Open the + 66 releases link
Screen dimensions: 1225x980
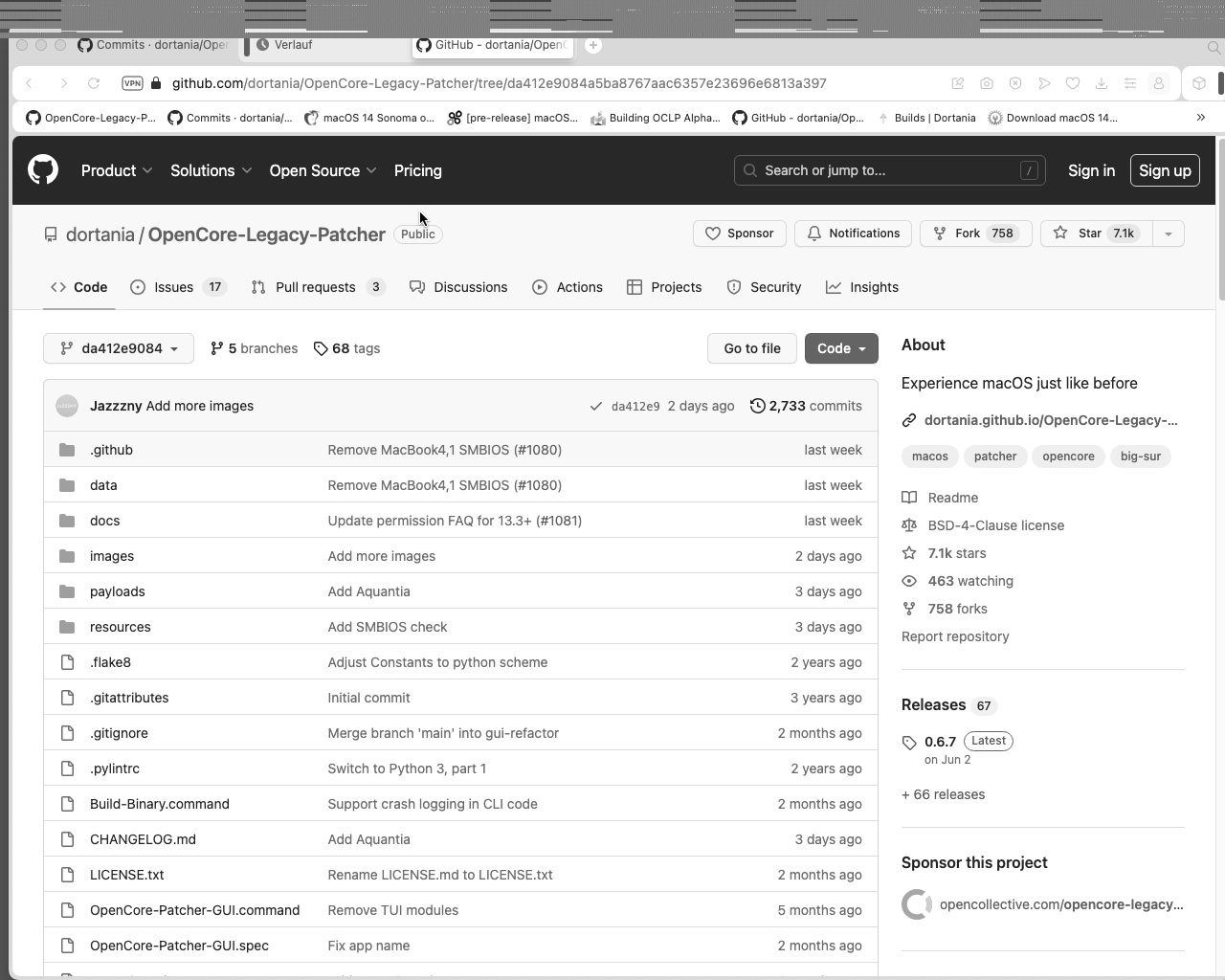pyautogui.click(x=943, y=794)
